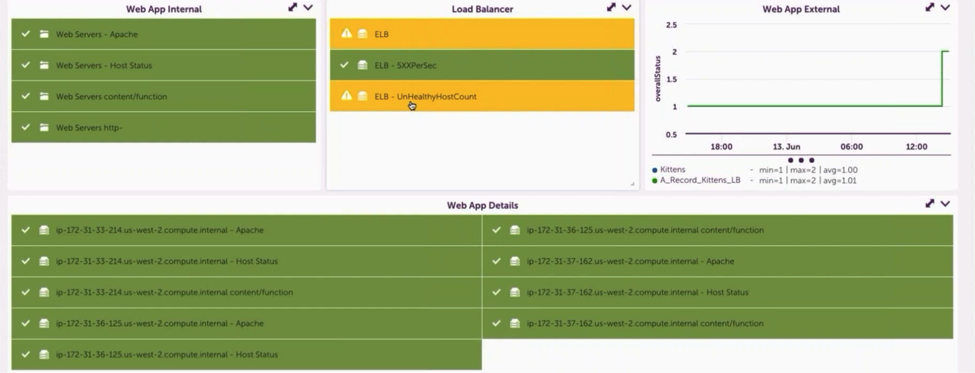Open the Web Servers content/function group
975x373 pixels.
click(x=164, y=96)
